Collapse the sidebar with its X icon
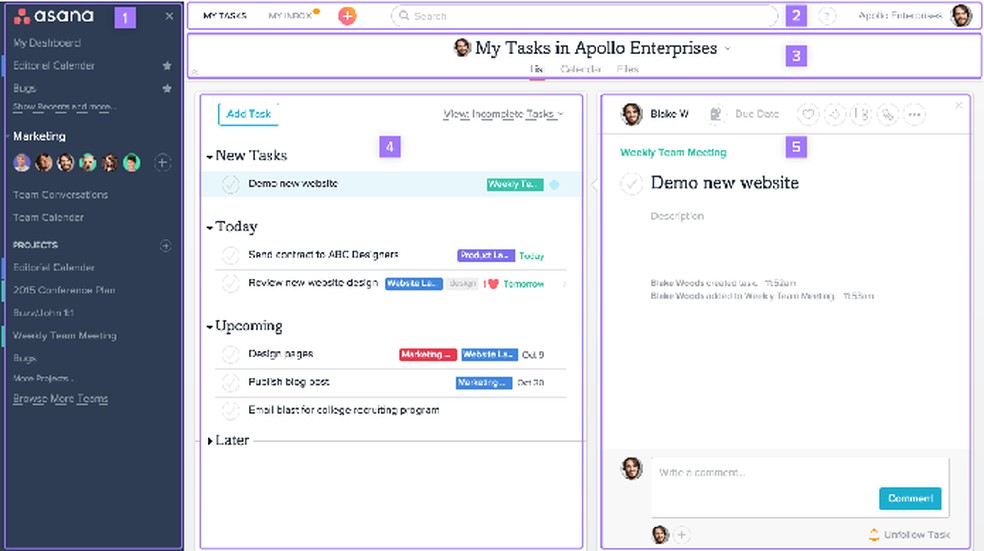 pos(169,16)
